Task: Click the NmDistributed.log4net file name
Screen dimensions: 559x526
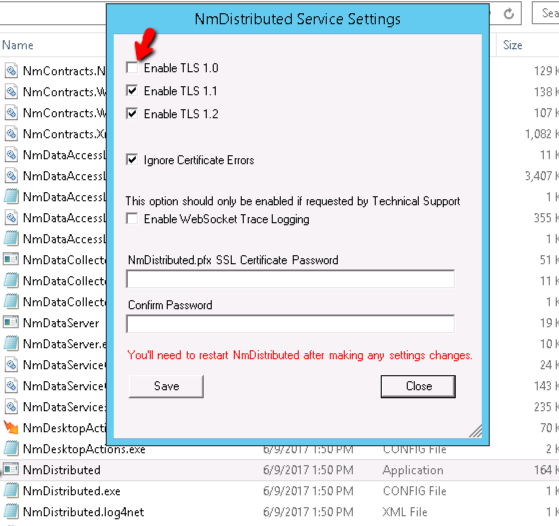Action: pos(83,512)
